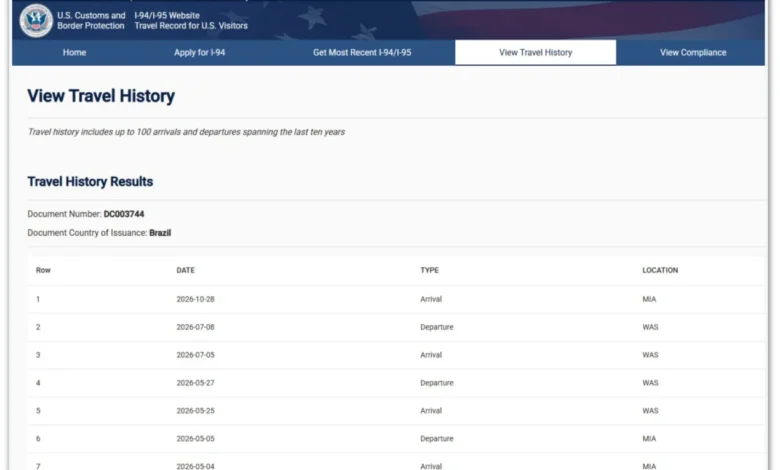Select Arrival type in row 3
Screen dimensions: 780x470
pyautogui.click(x=431, y=355)
